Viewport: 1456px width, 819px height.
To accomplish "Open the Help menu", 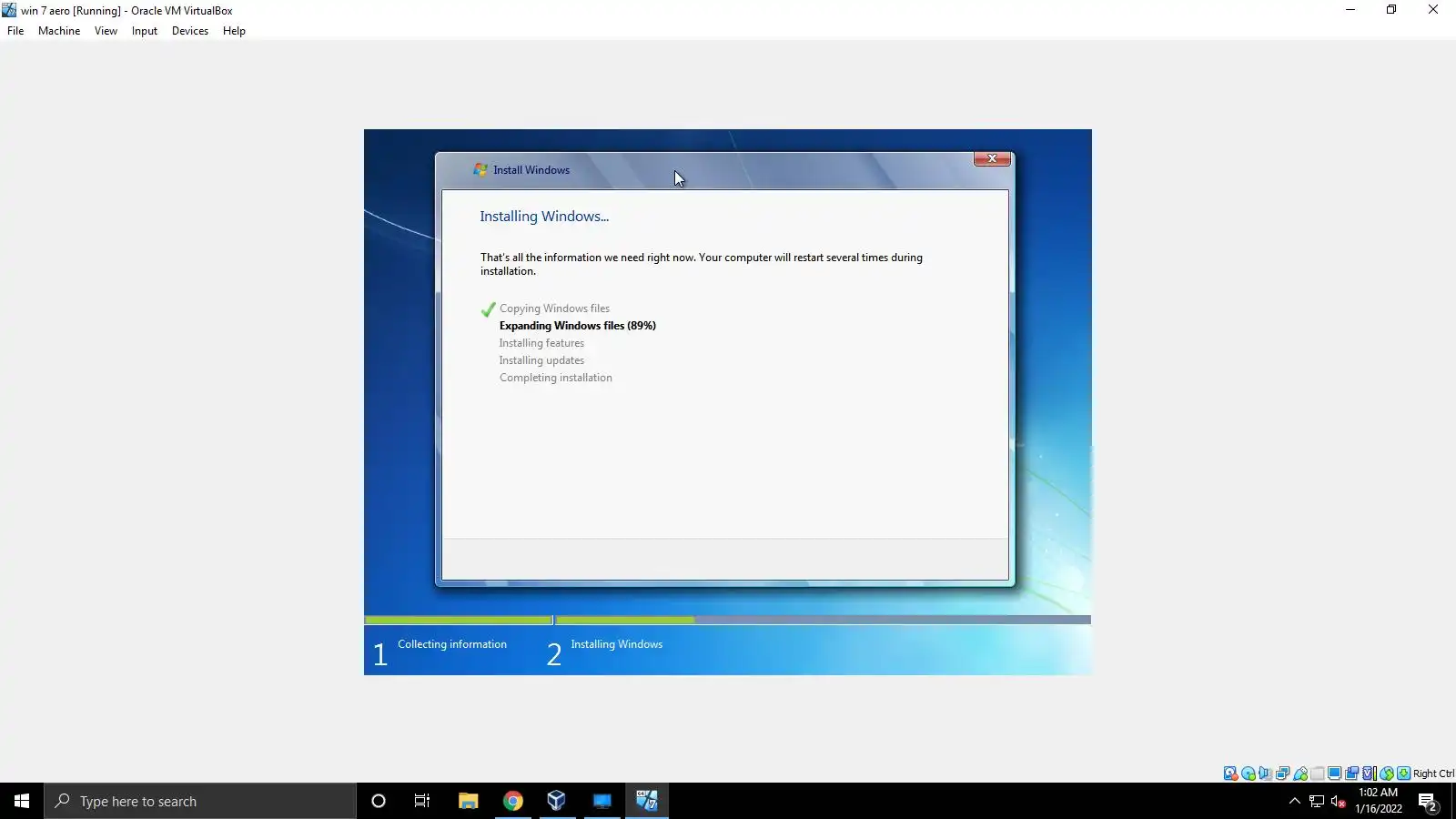I will 234,31.
